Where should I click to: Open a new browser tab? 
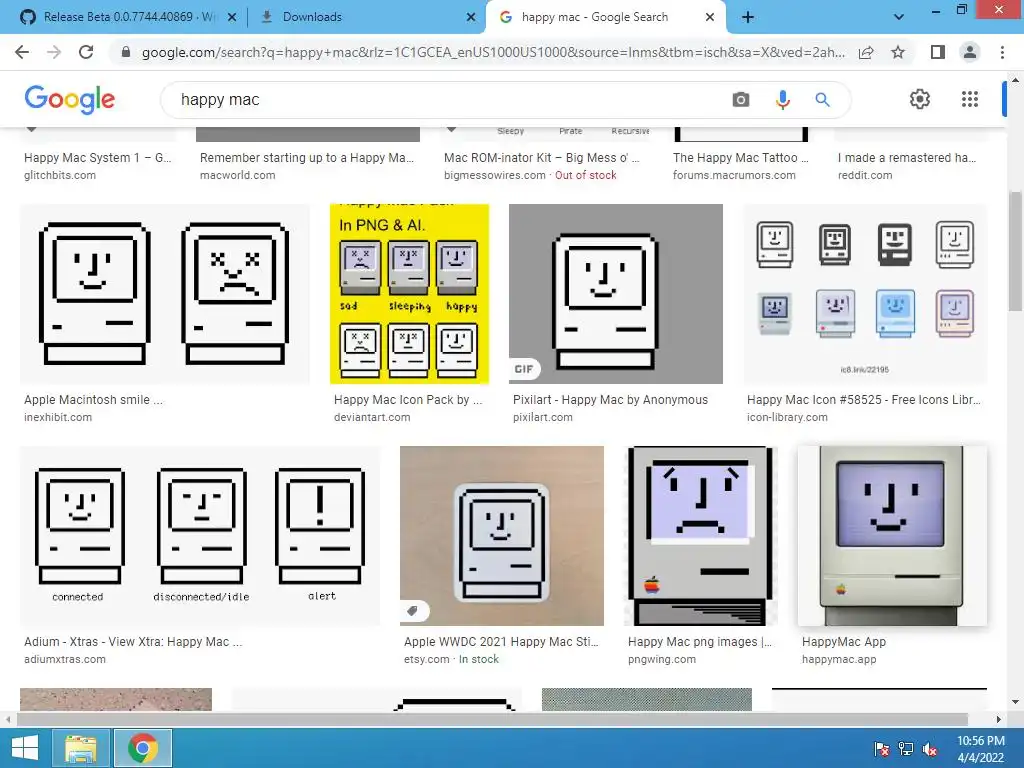pyautogui.click(x=748, y=17)
